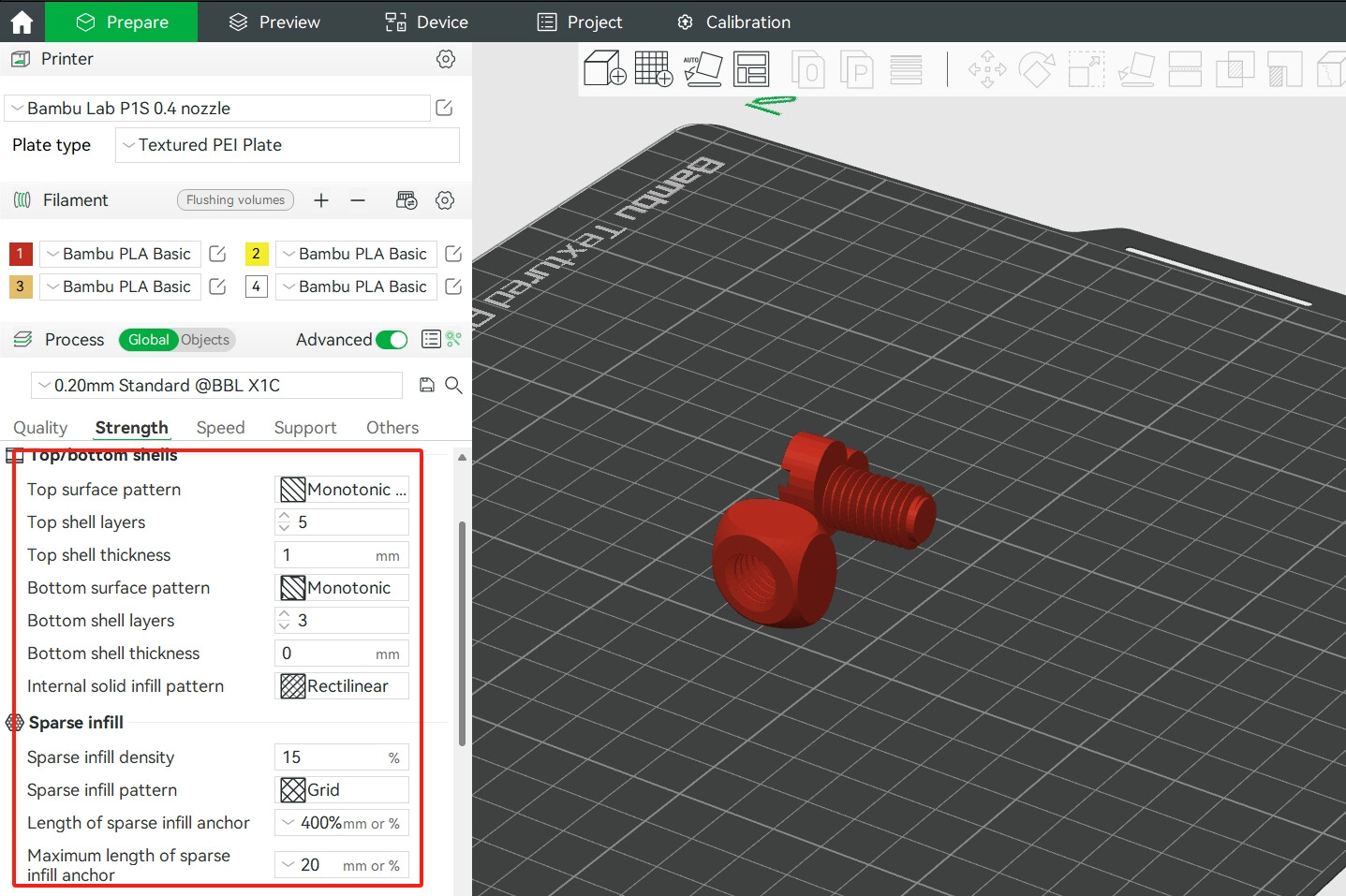Open Length of sparse infill anchor dropdown
This screenshot has height=896, width=1346.
[x=342, y=823]
